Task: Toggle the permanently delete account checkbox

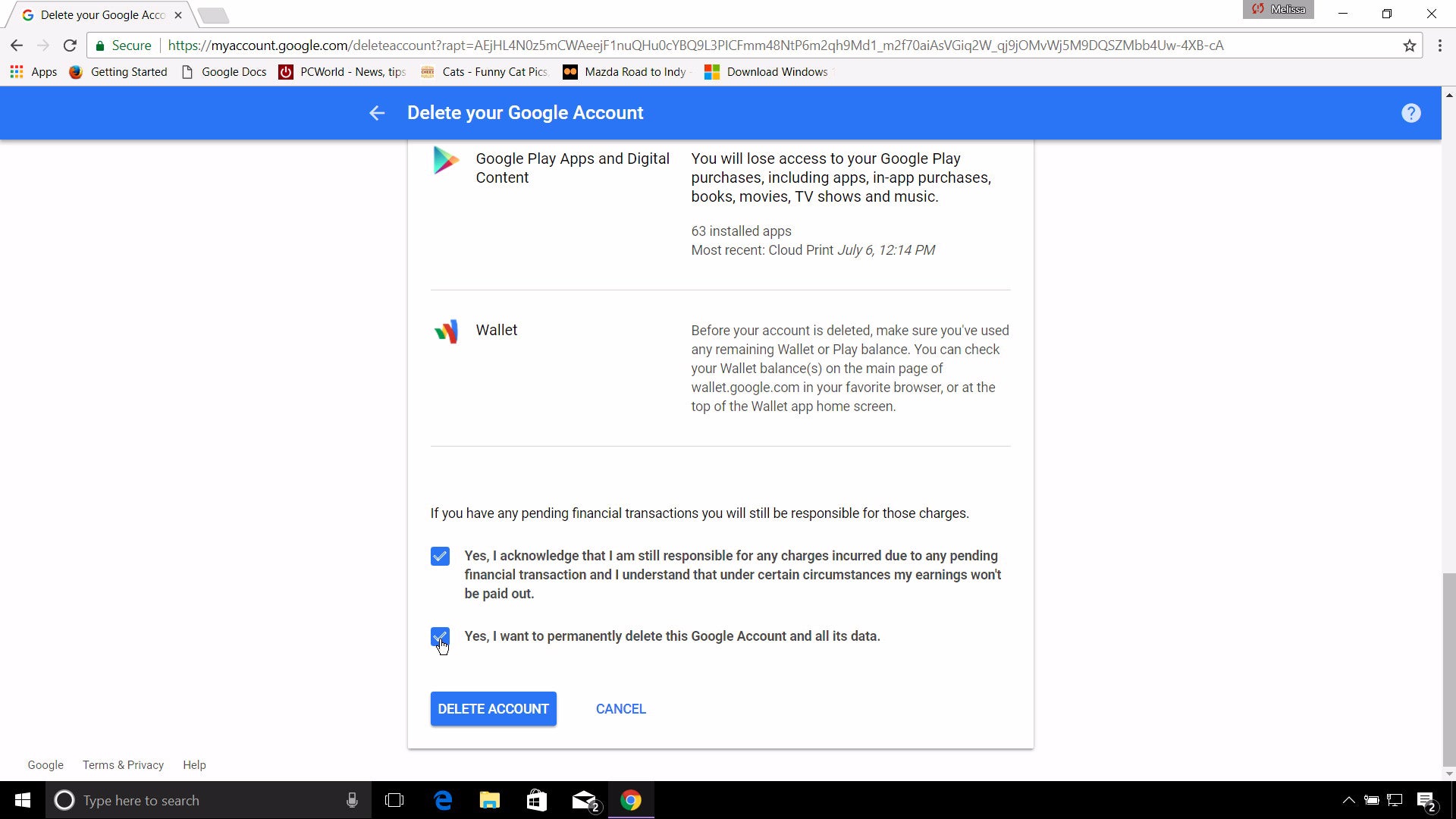Action: [440, 636]
